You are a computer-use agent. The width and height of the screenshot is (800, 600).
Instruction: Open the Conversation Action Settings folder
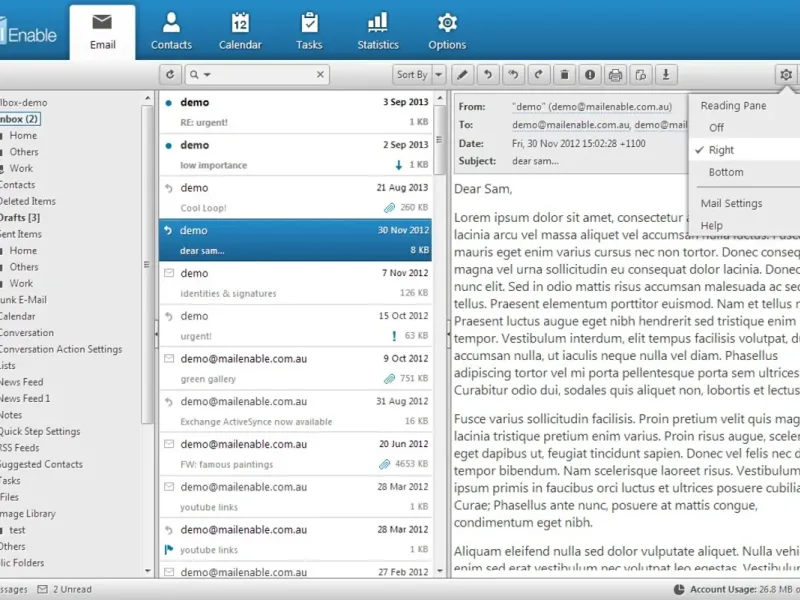(x=61, y=349)
